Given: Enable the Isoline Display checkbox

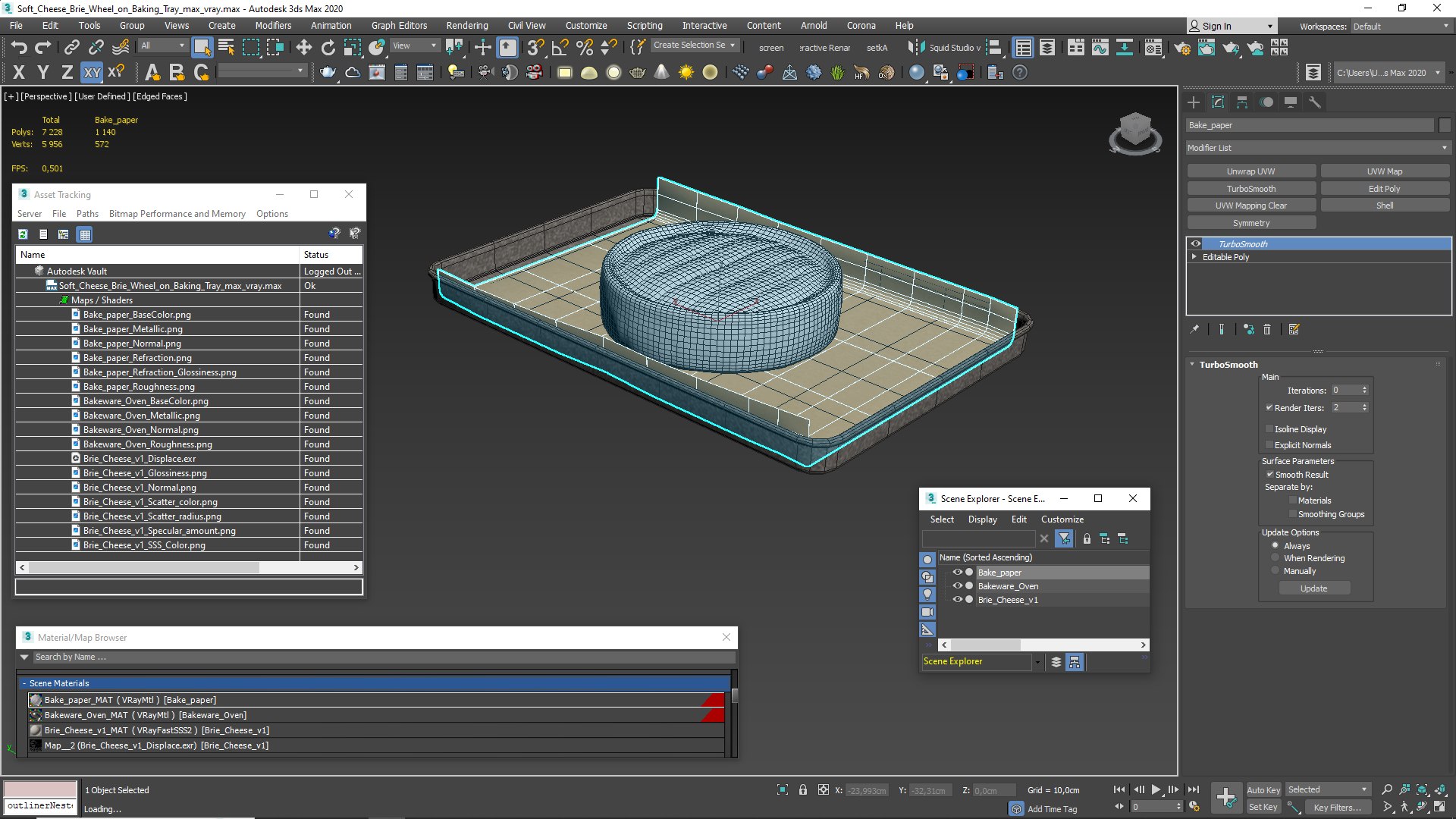Looking at the screenshot, I should (x=1269, y=429).
